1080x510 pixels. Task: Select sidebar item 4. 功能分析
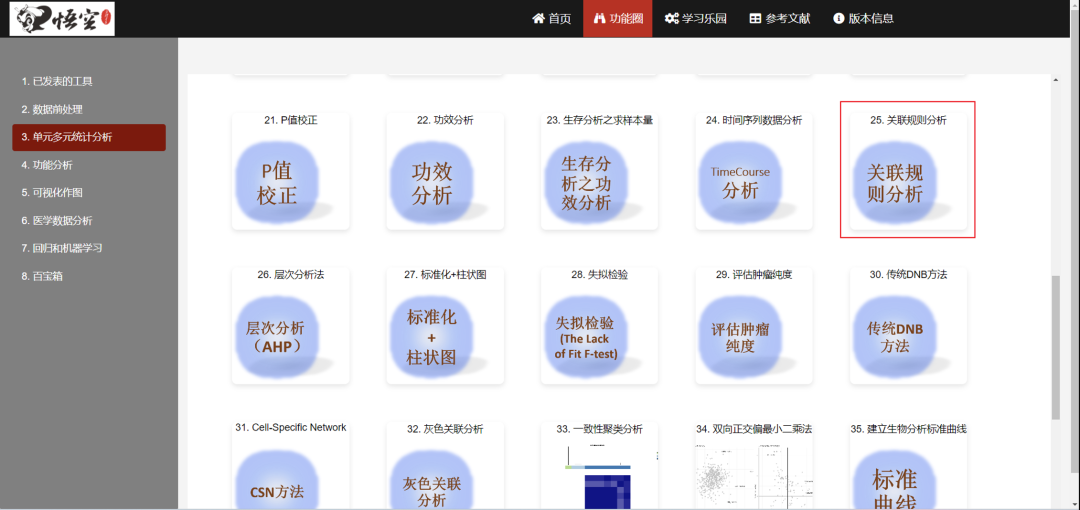point(89,165)
